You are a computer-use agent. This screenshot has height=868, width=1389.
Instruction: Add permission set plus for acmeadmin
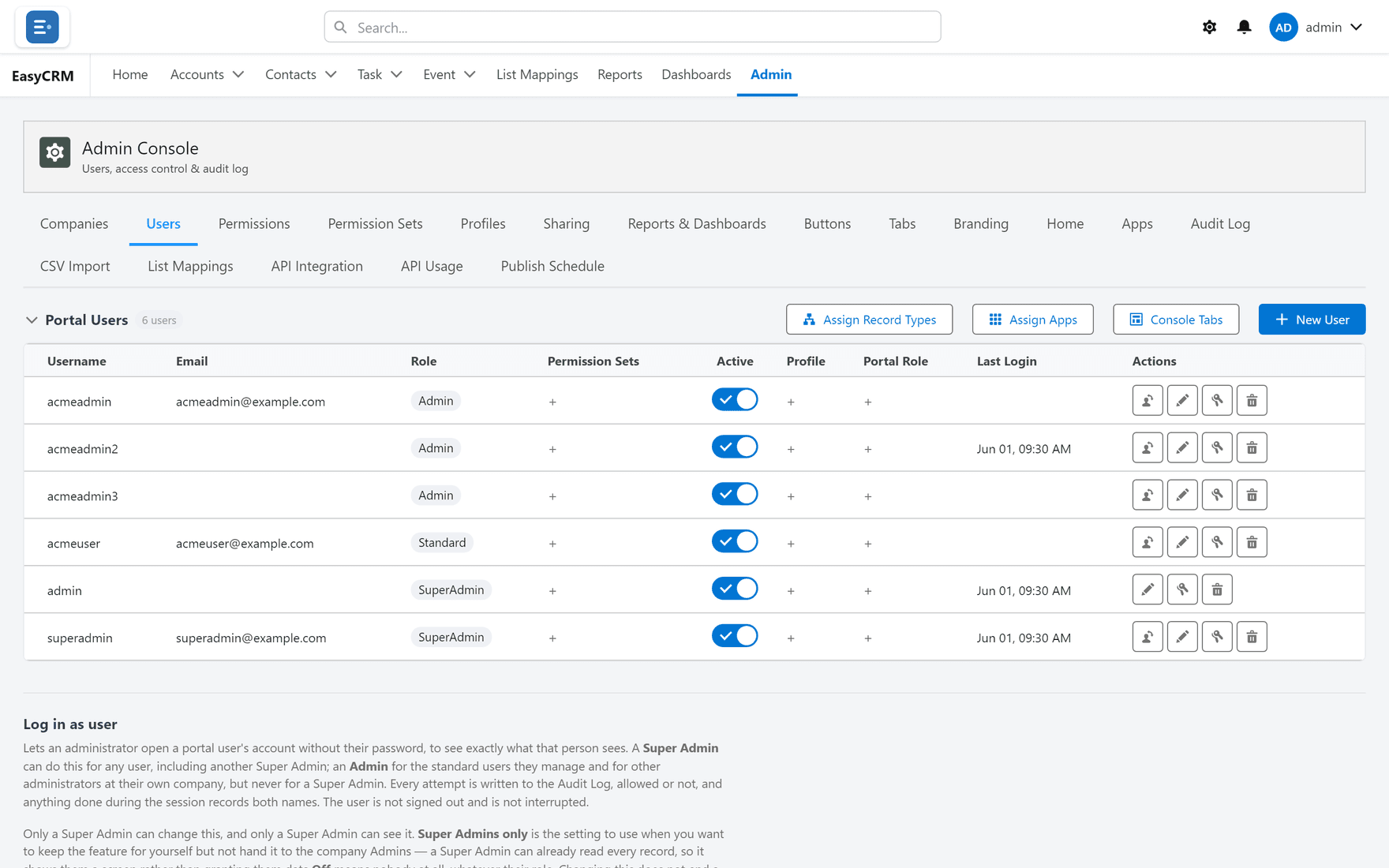point(552,402)
